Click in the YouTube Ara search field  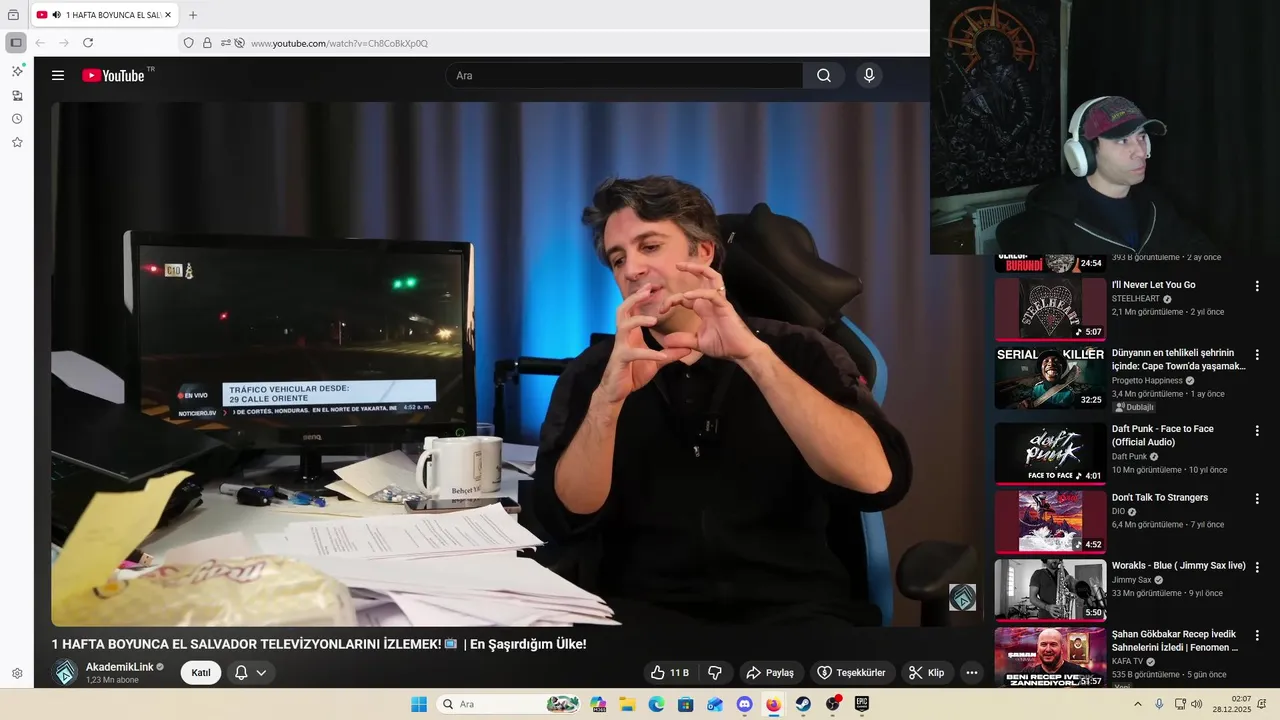(625, 75)
